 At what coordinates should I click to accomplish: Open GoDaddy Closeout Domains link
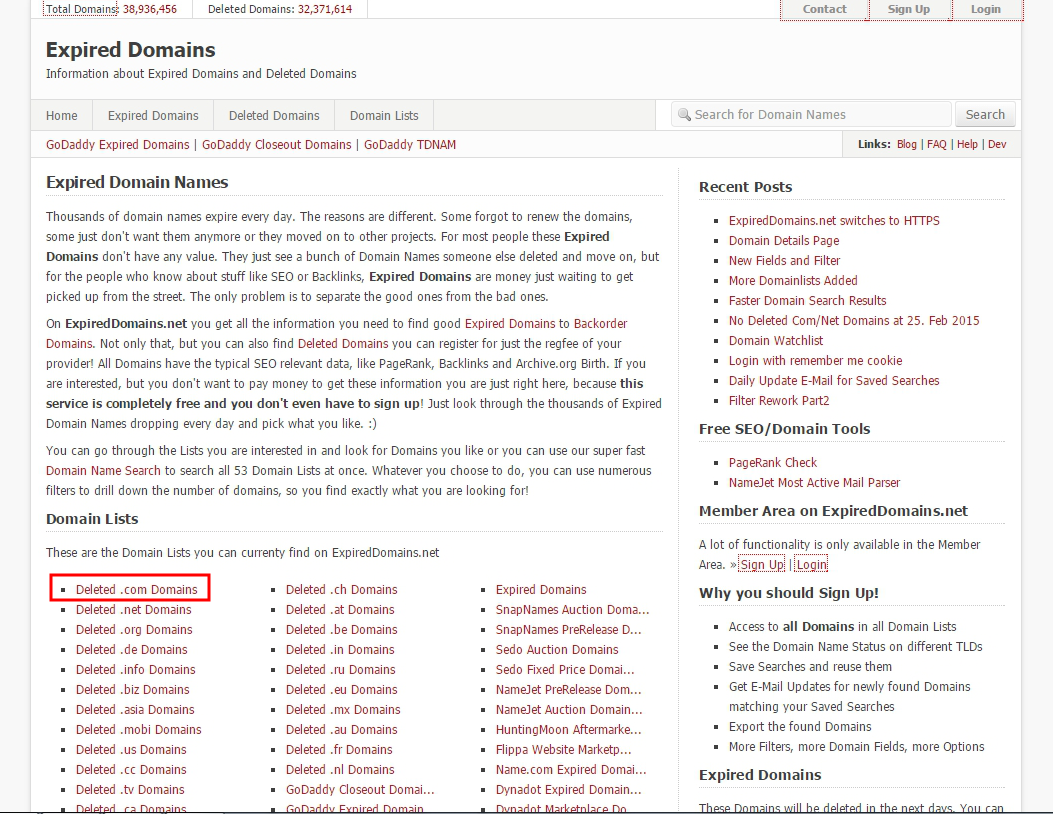click(277, 144)
